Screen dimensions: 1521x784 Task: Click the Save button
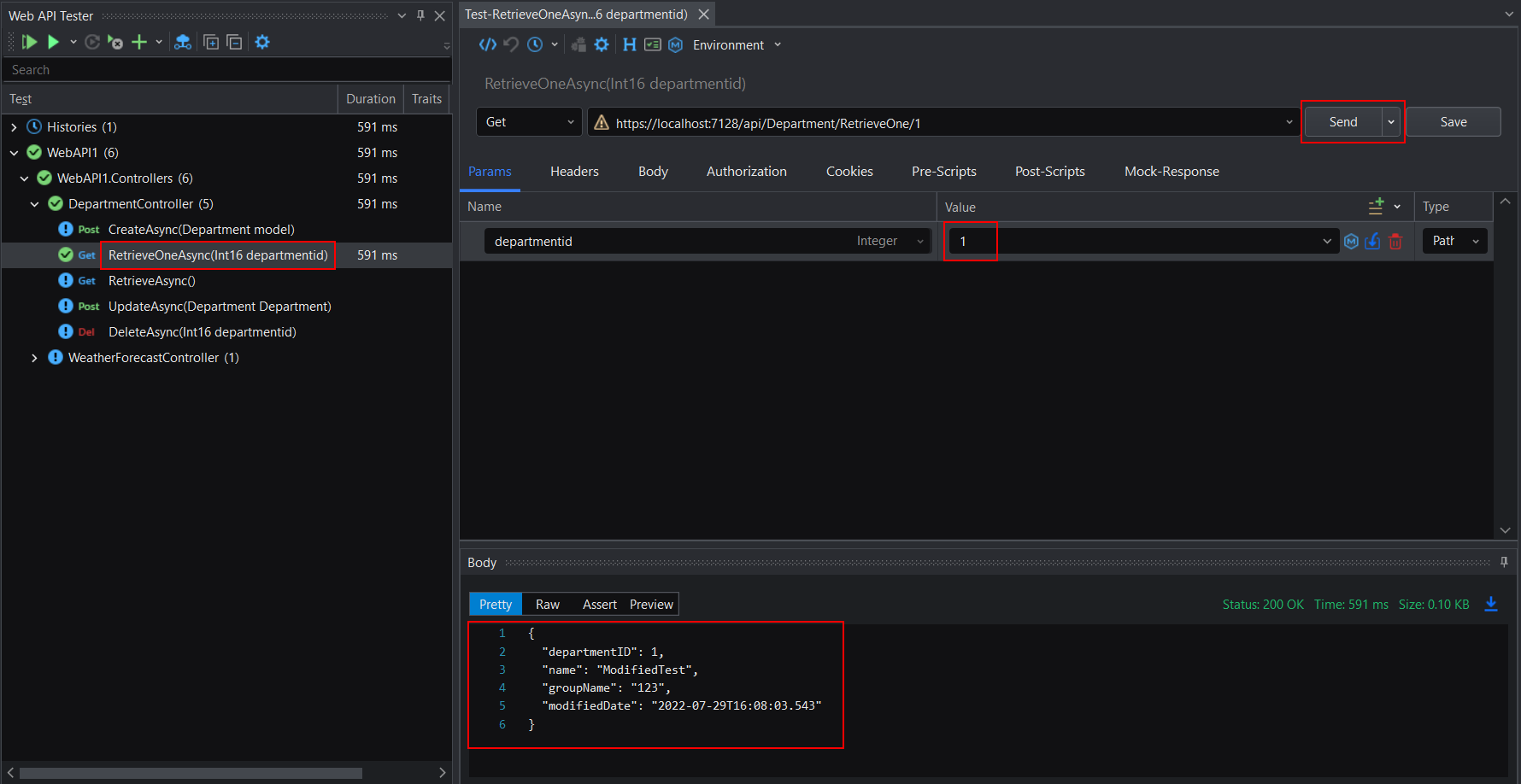coord(1453,122)
